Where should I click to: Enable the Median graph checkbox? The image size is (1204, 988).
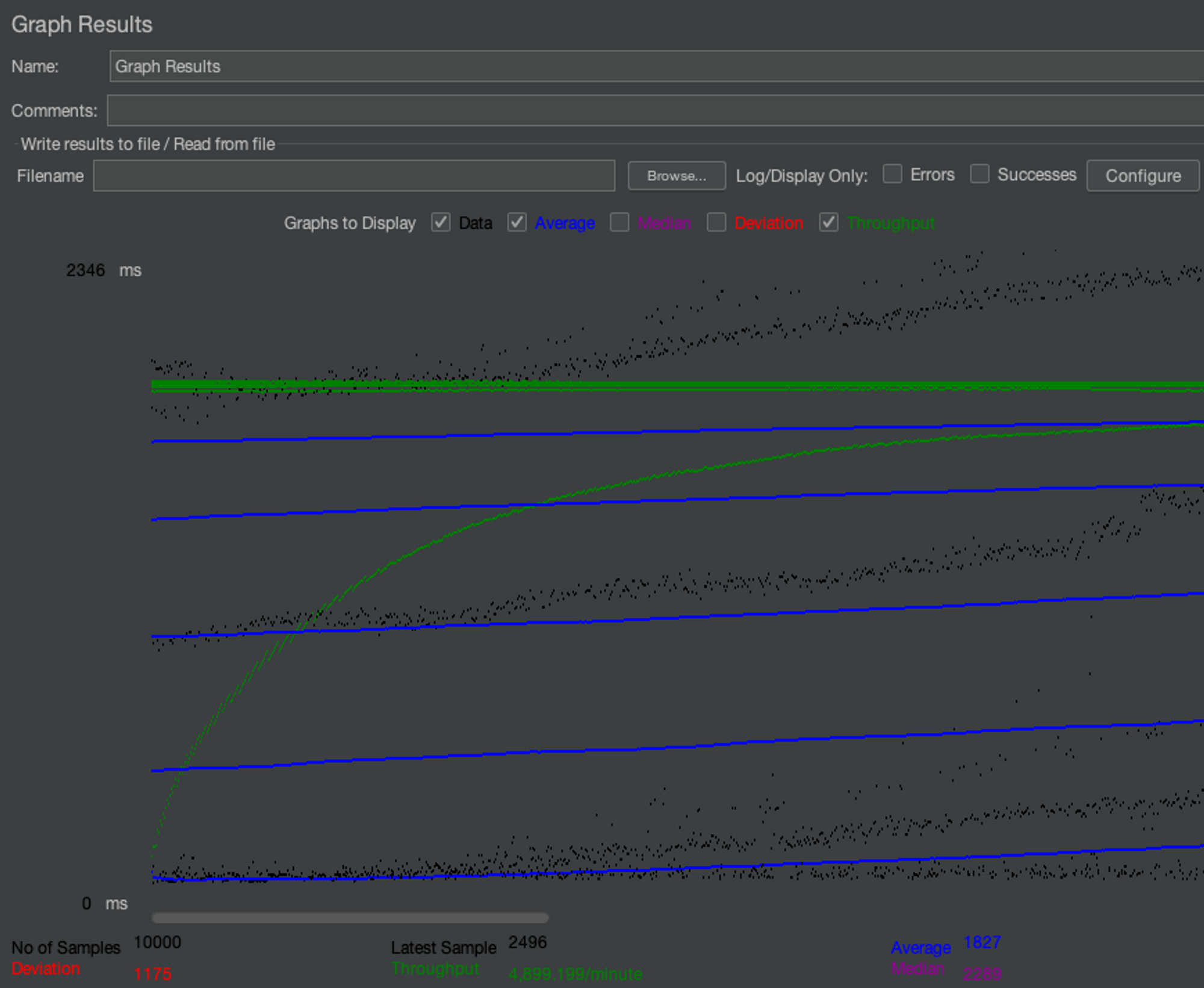(x=619, y=222)
